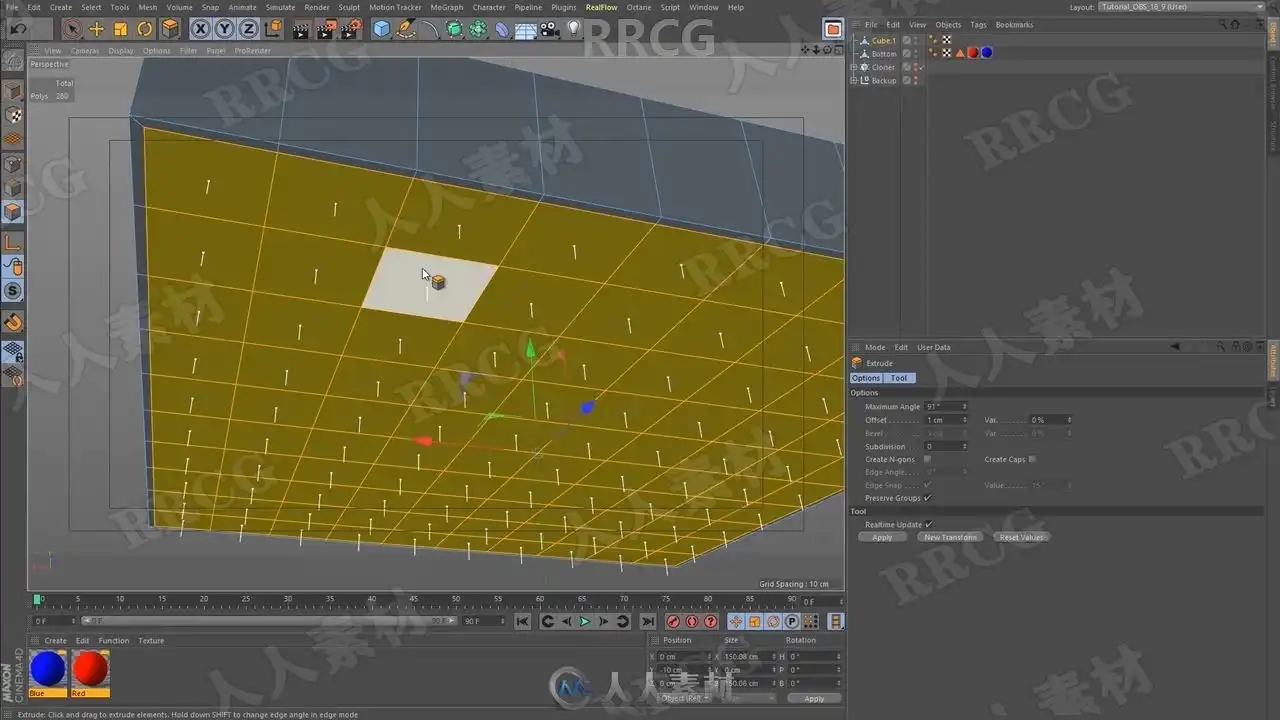Enable Create Caps checkbox
This screenshot has height=720, width=1280.
click(x=1032, y=459)
